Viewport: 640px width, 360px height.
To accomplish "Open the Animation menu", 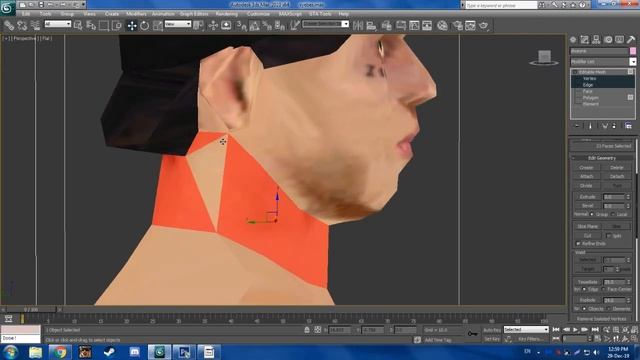I will click(x=163, y=14).
